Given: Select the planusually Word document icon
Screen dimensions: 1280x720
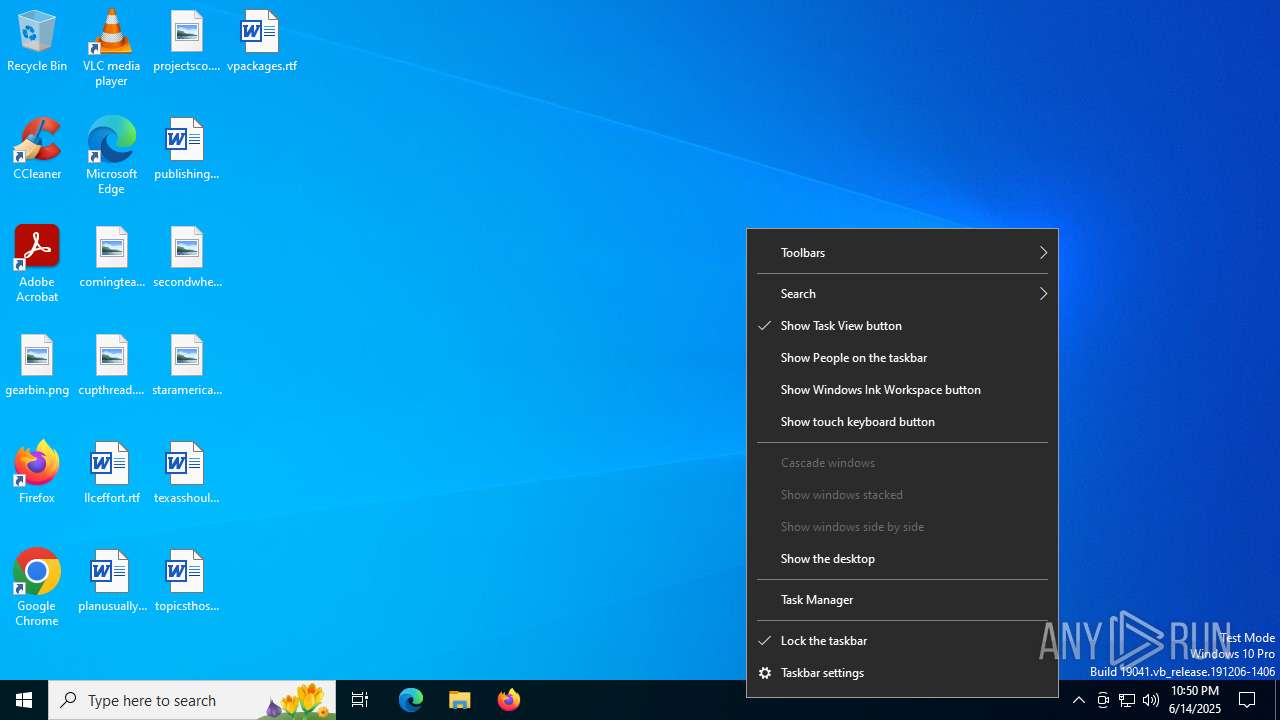Looking at the screenshot, I should [111, 582].
